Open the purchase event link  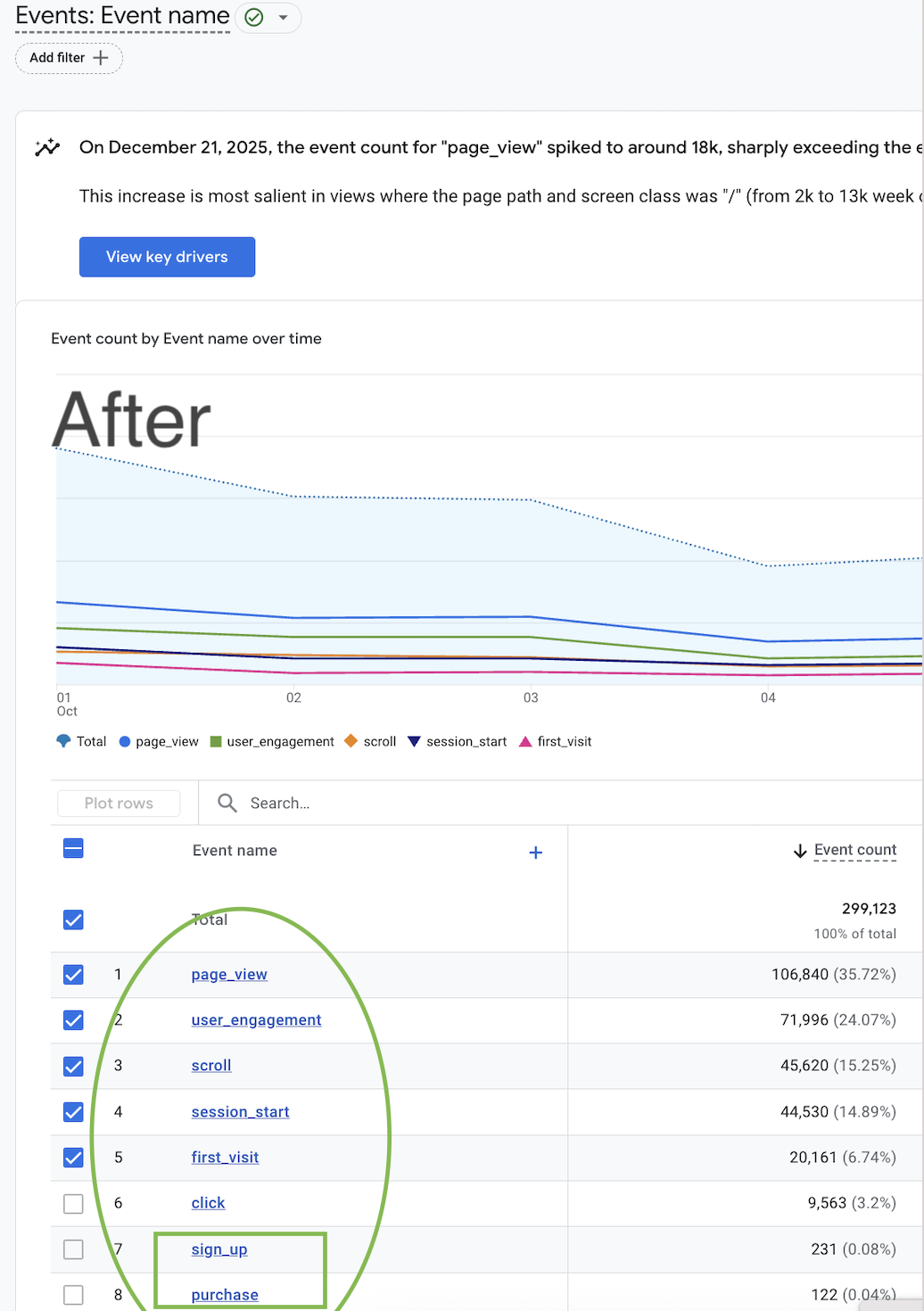click(225, 1295)
